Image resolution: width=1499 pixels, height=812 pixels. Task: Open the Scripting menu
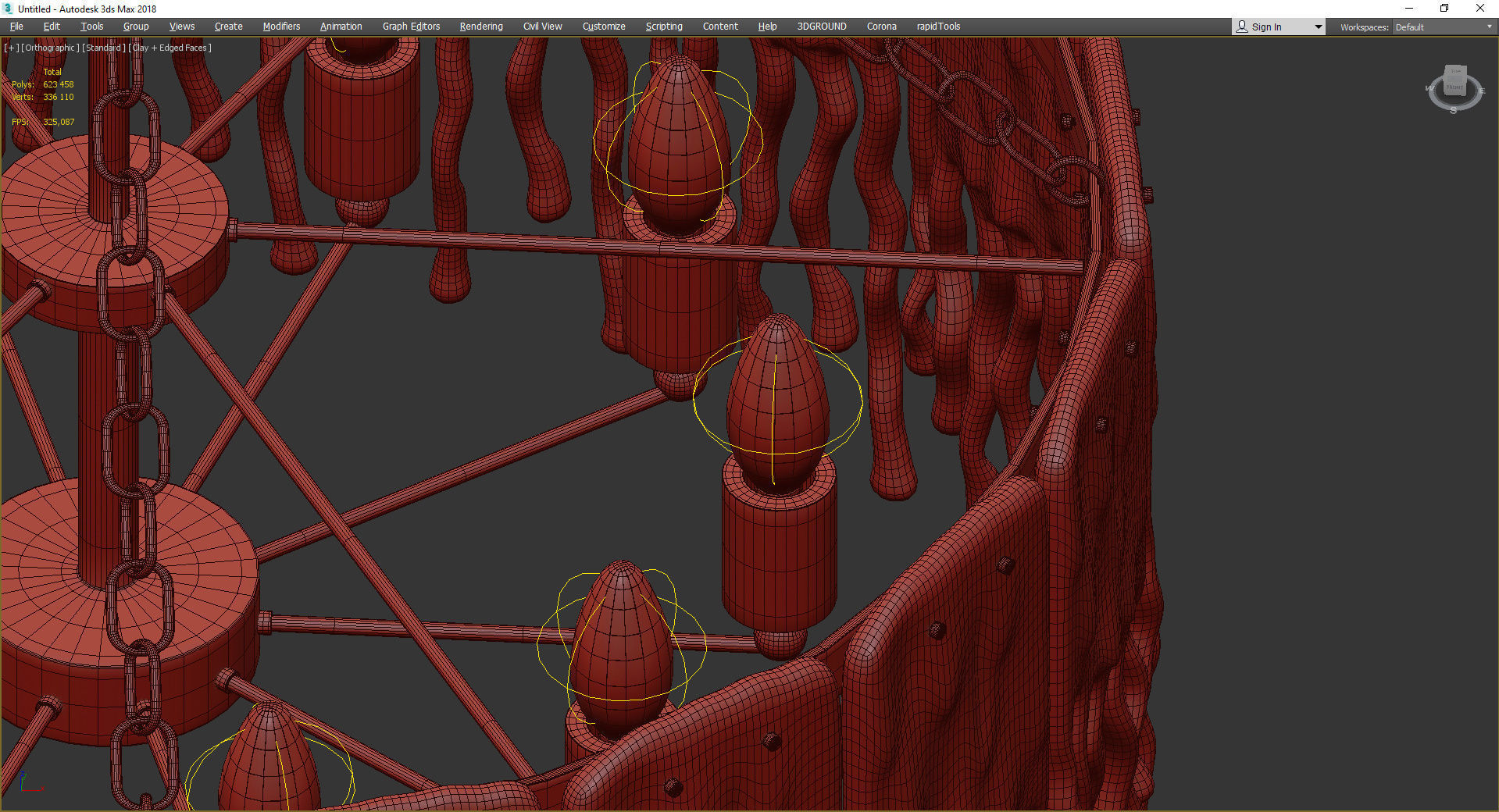tap(664, 27)
